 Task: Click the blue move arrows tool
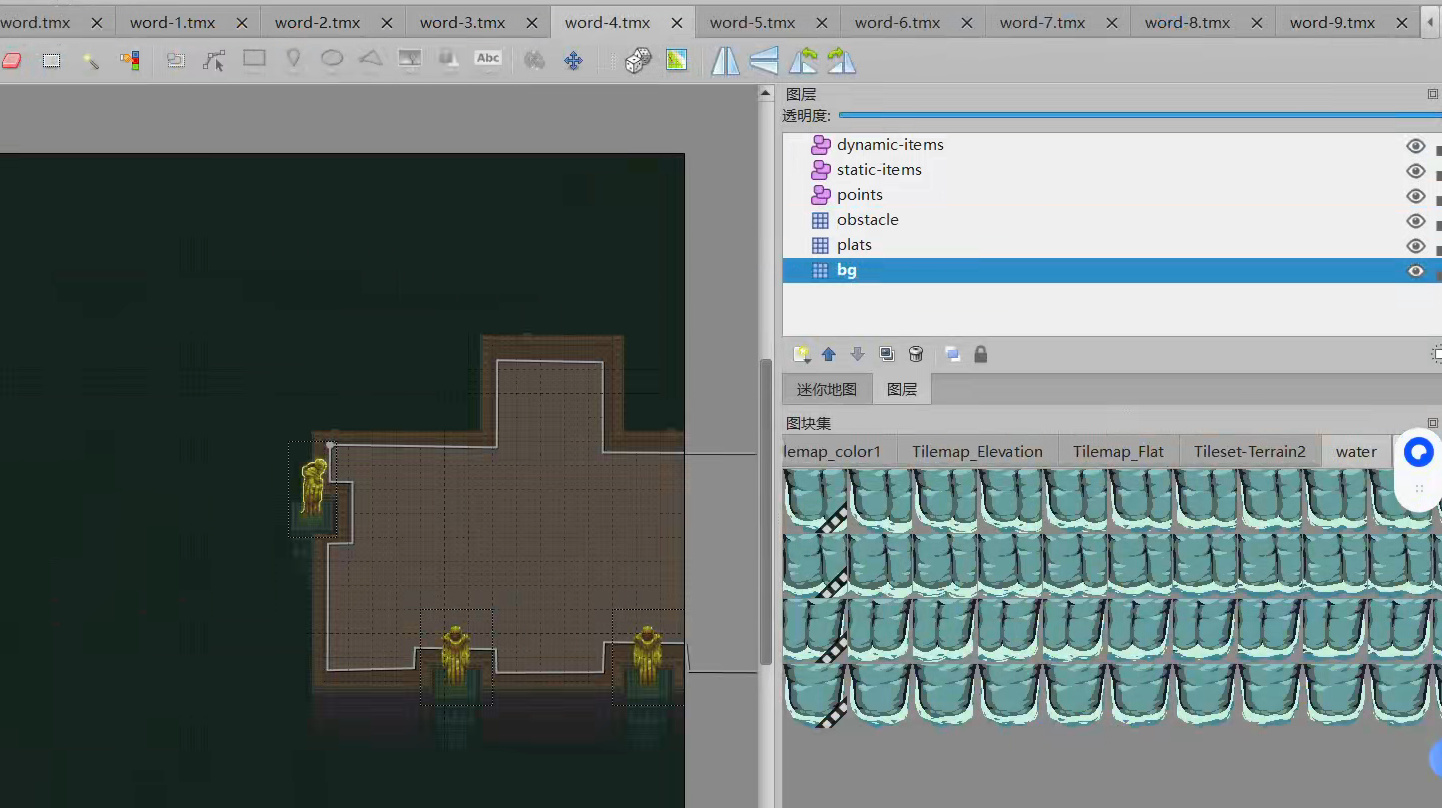pos(573,61)
